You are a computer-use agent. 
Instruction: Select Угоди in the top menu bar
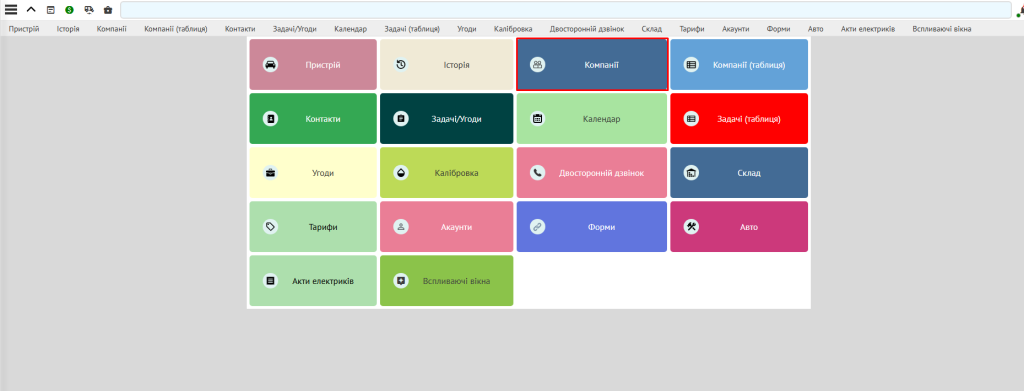(467, 29)
